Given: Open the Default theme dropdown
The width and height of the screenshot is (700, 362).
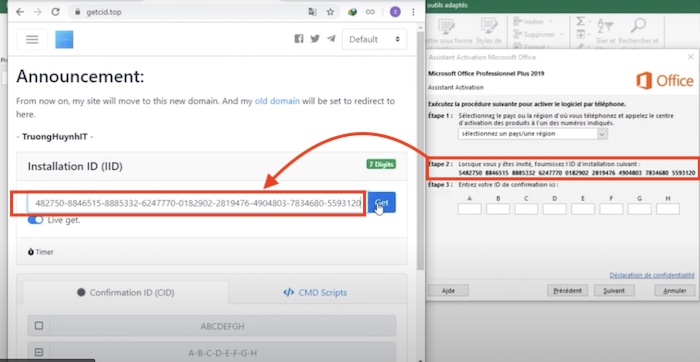Looking at the screenshot, I should tap(374, 39).
